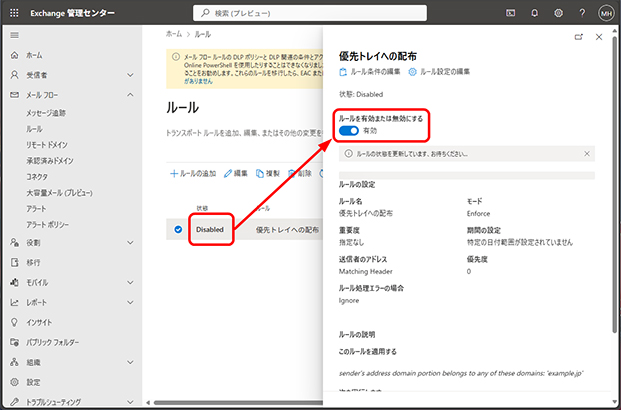
Task: Click the 設定 gear icon in sidebar
Action: tap(15, 382)
